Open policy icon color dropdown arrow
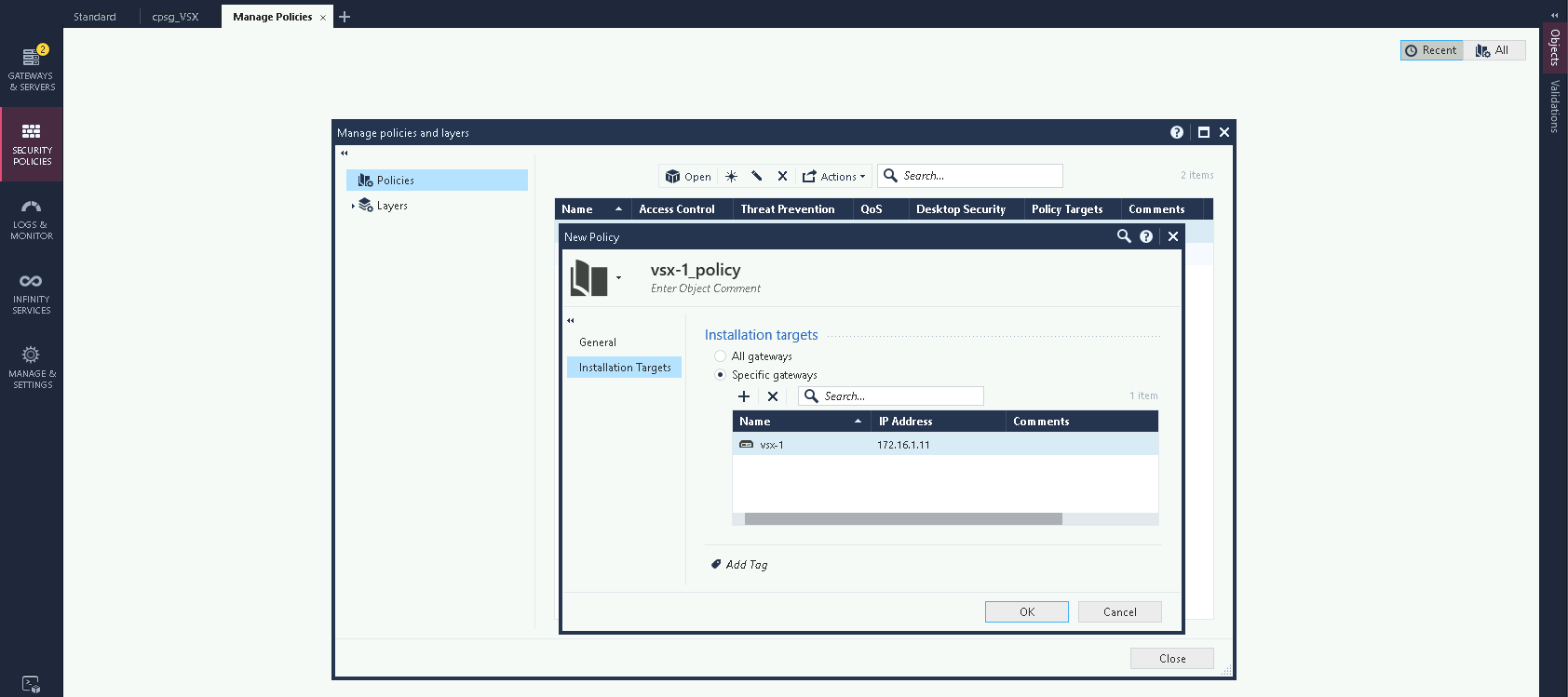1568x697 pixels. tap(618, 277)
